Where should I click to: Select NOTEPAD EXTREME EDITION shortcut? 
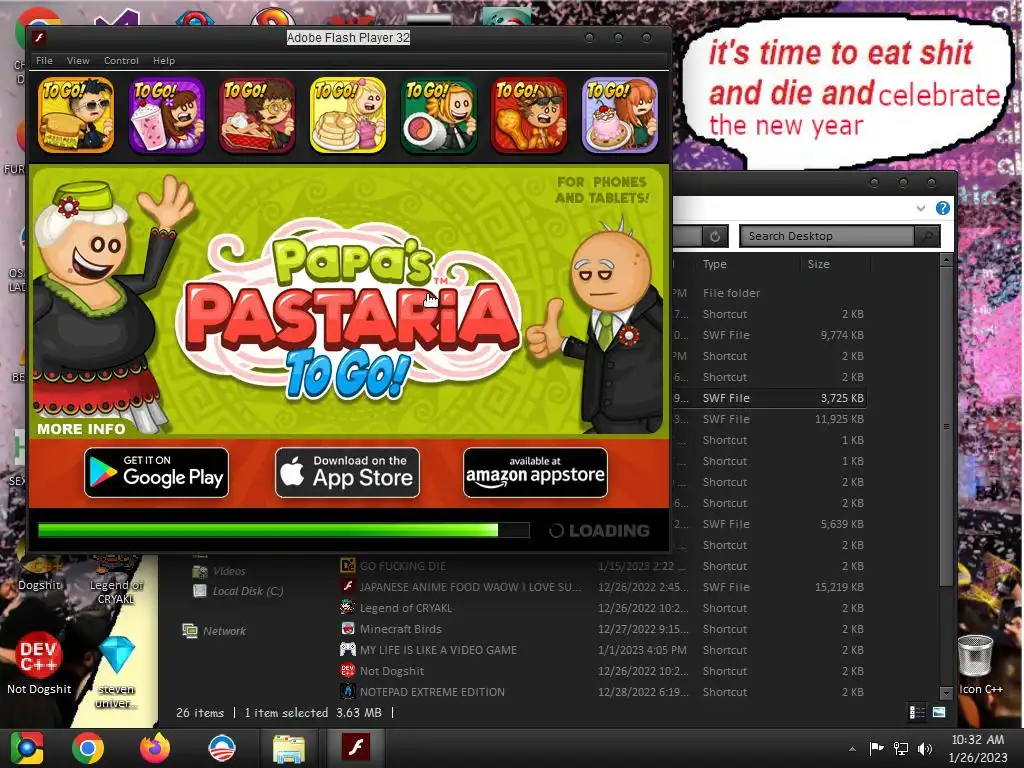click(x=605, y=691)
